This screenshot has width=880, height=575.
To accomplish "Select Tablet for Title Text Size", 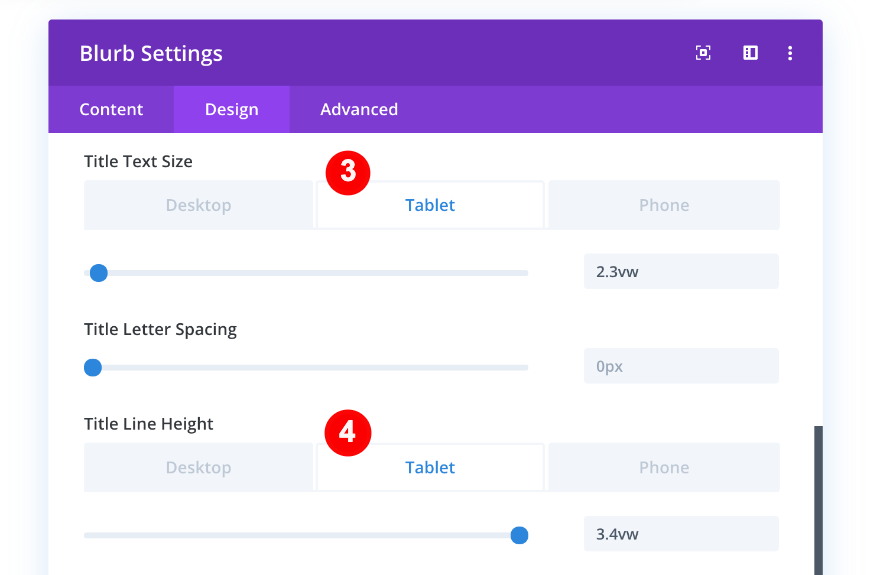I will coord(430,205).
